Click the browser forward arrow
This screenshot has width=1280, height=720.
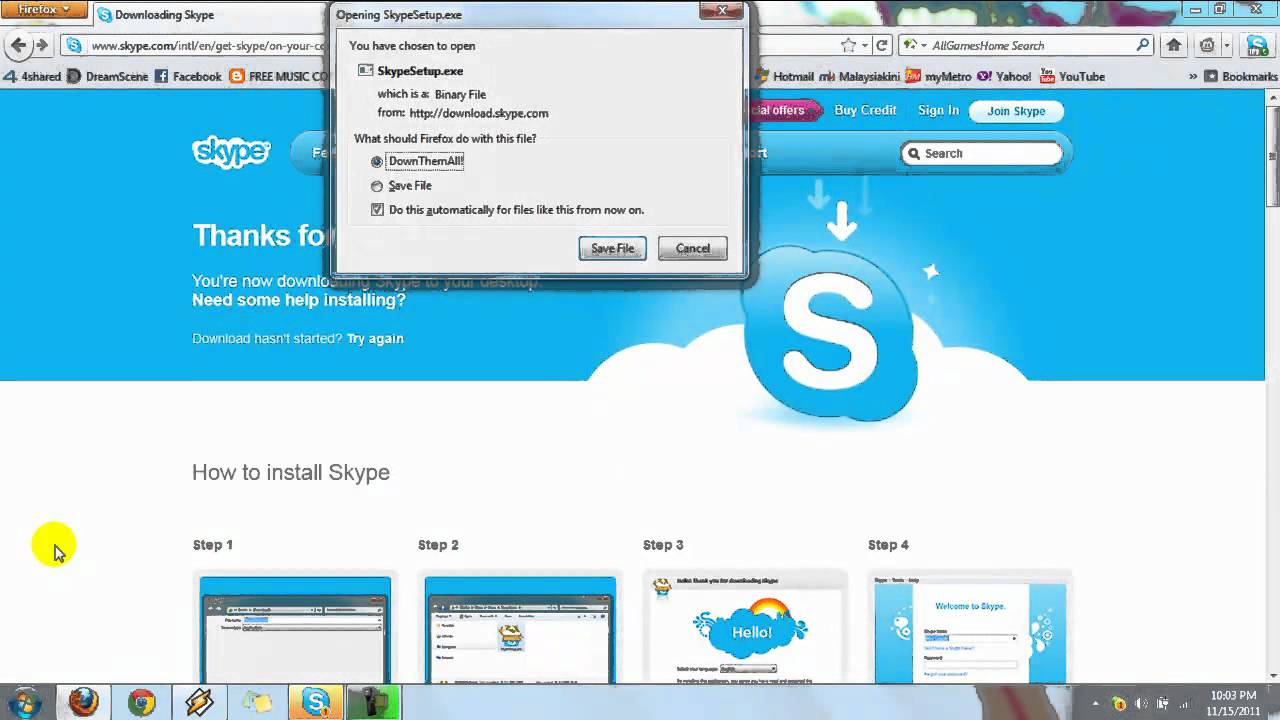click(x=42, y=45)
